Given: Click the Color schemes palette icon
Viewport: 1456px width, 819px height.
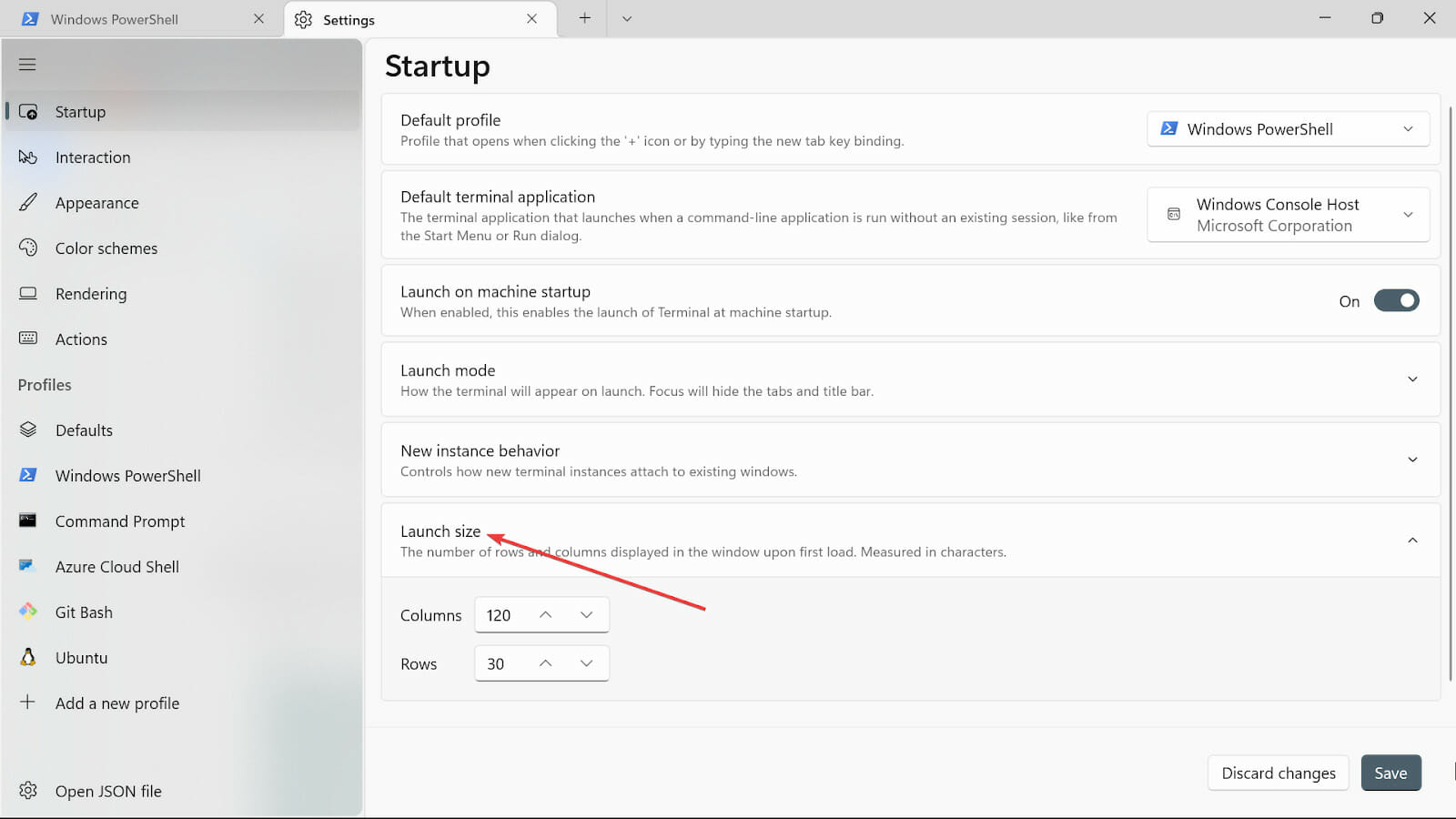Looking at the screenshot, I should tap(28, 248).
